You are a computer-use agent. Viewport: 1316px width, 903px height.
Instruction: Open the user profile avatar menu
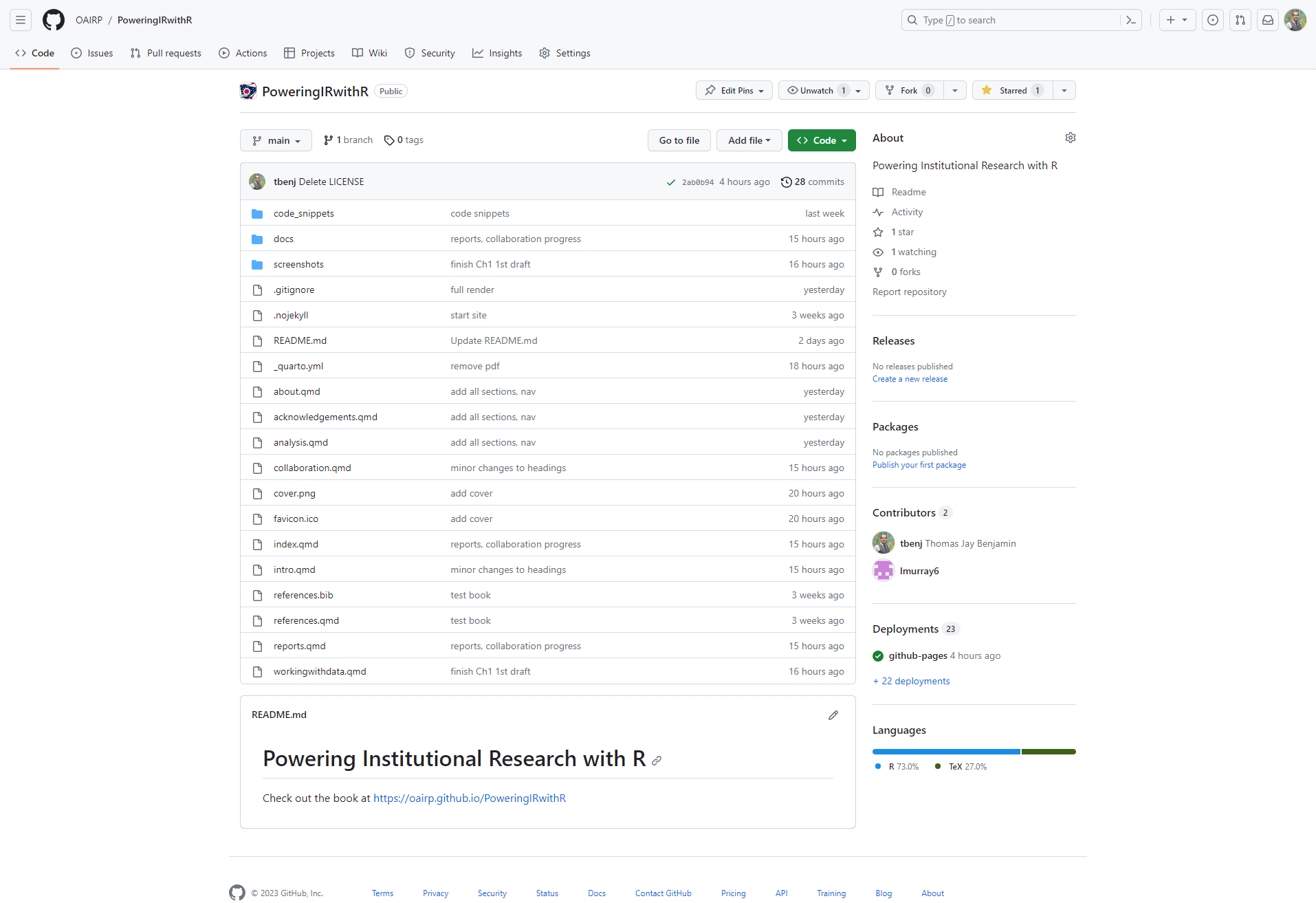tap(1295, 20)
